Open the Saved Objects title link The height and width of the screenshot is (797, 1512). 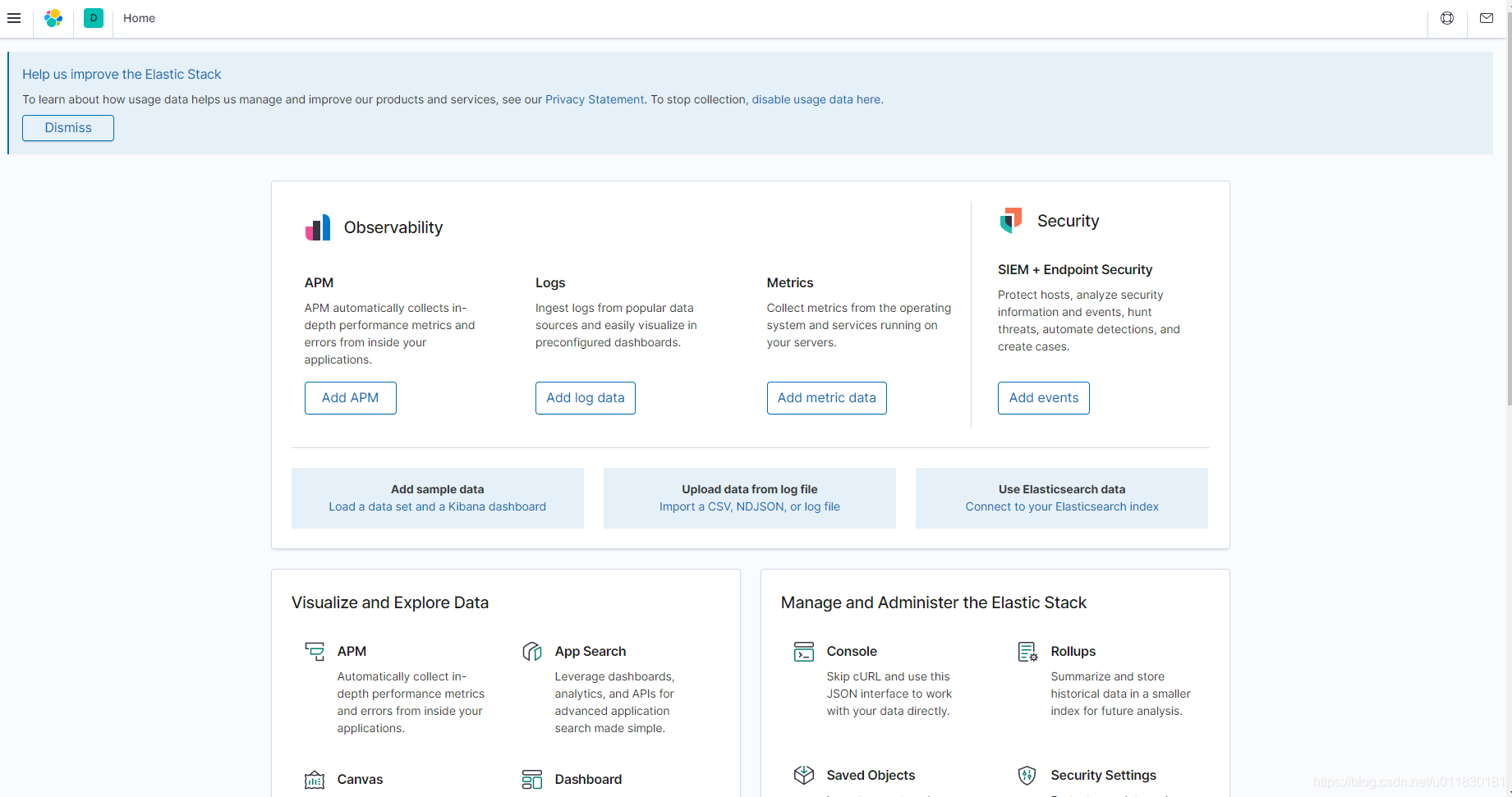pyautogui.click(x=871, y=776)
